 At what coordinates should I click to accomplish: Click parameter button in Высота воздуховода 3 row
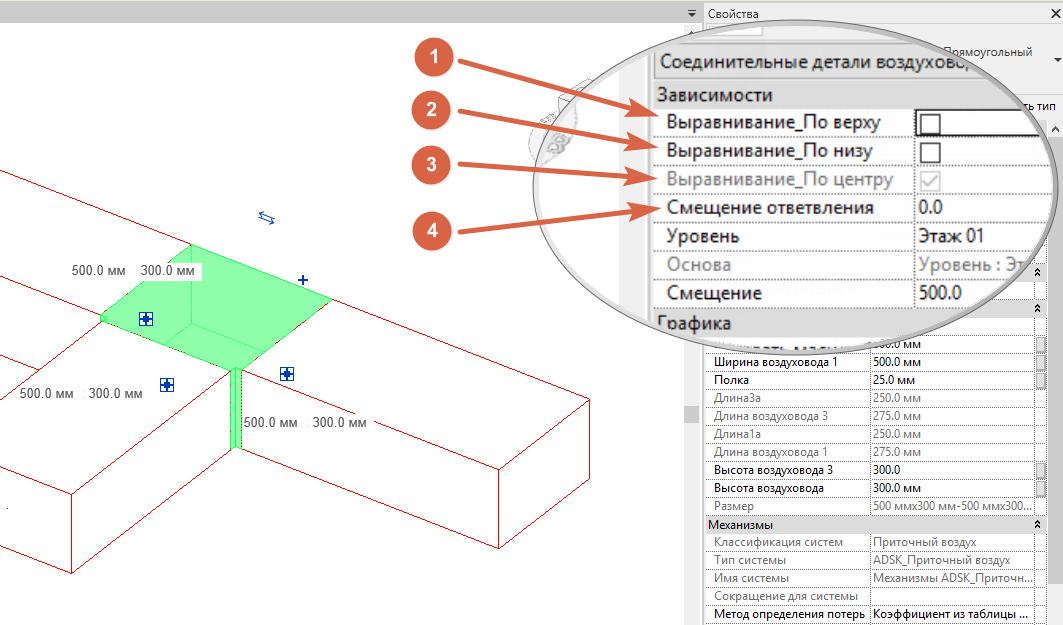coord(1041,470)
